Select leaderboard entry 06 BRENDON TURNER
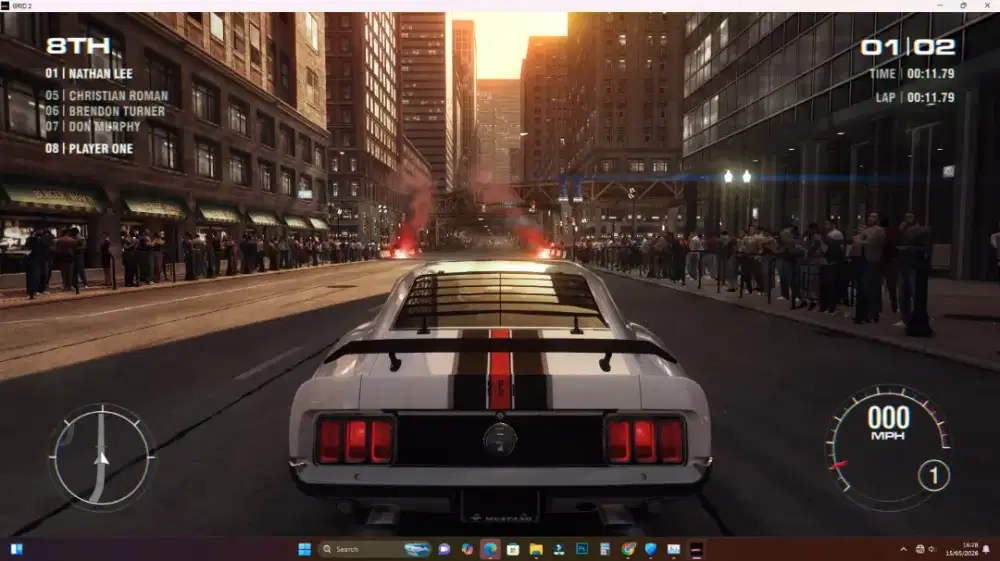 (x=105, y=111)
